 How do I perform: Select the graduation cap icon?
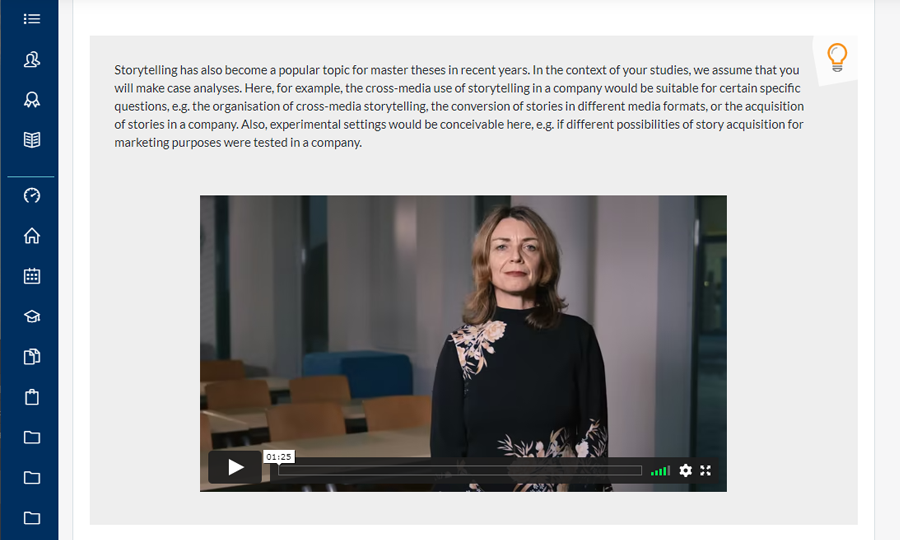coord(32,316)
